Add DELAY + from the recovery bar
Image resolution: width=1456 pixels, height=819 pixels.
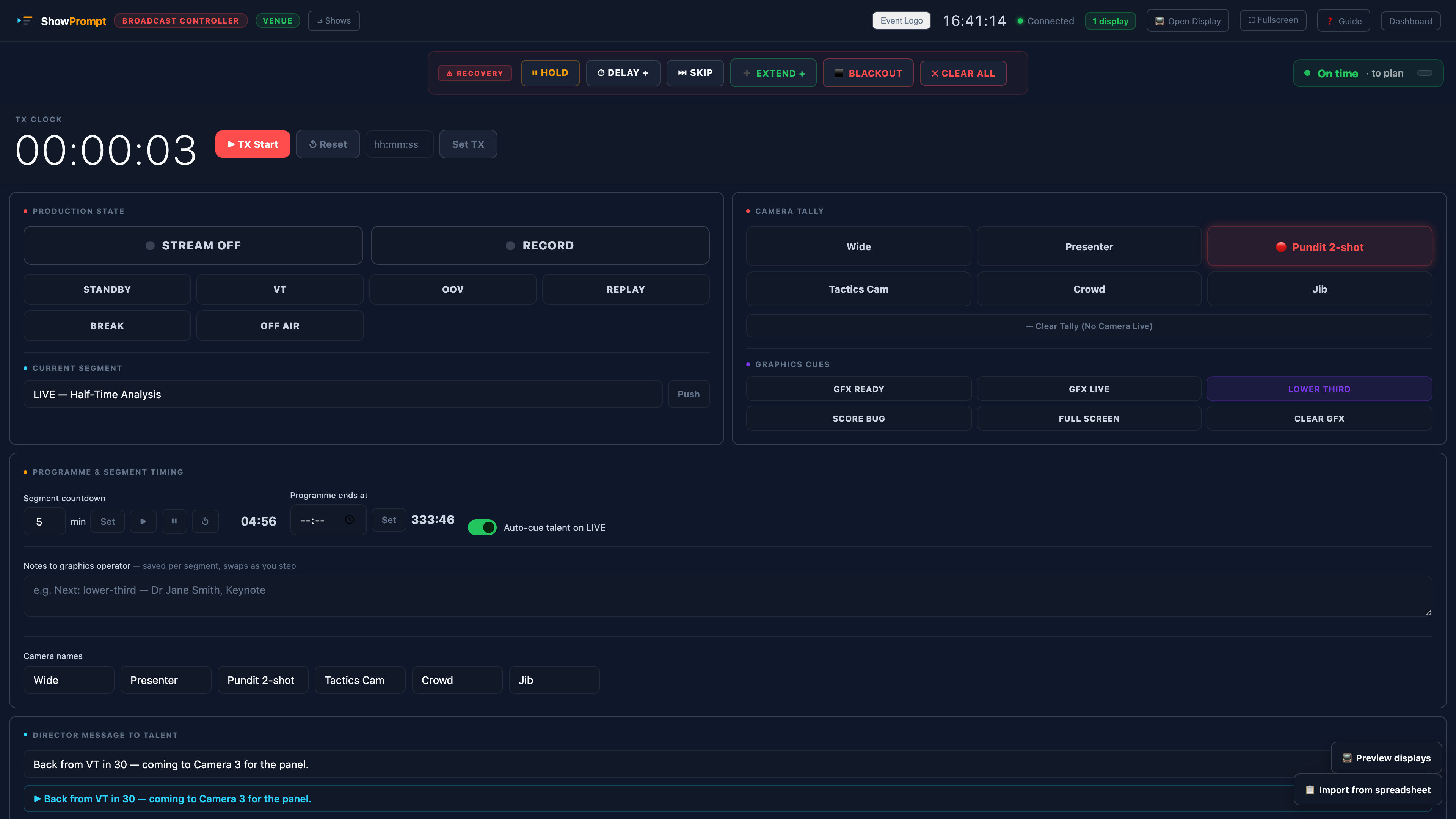point(623,73)
